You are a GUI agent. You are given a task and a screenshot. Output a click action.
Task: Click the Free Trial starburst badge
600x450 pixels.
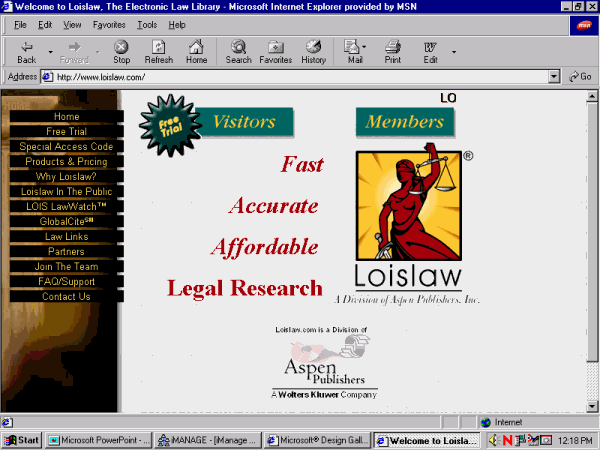[x=163, y=124]
